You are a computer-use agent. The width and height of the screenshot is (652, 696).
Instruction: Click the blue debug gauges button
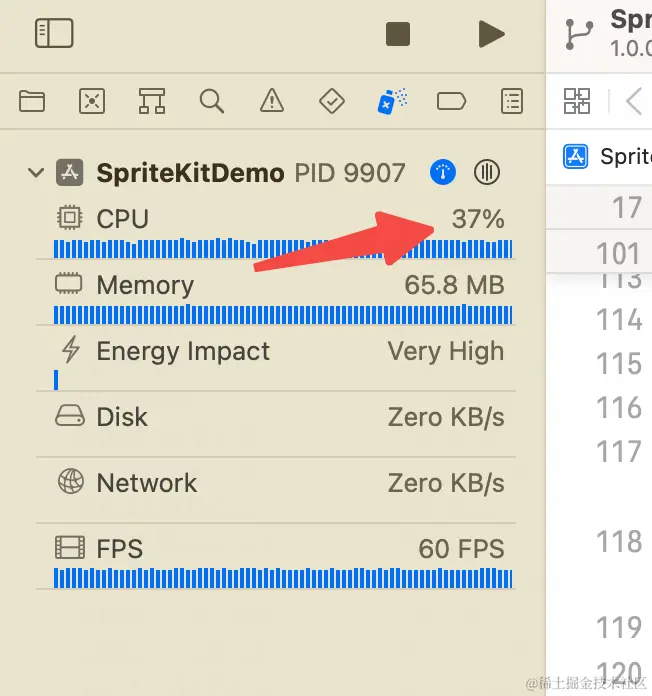tap(443, 172)
